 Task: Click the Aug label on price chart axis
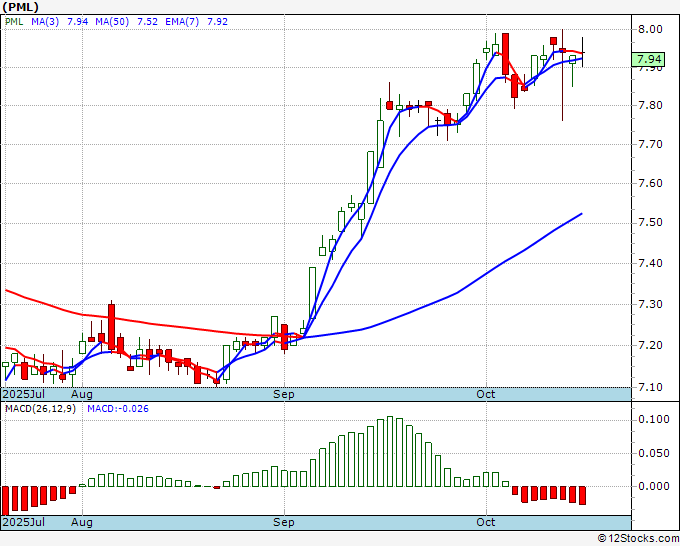pyautogui.click(x=82, y=394)
